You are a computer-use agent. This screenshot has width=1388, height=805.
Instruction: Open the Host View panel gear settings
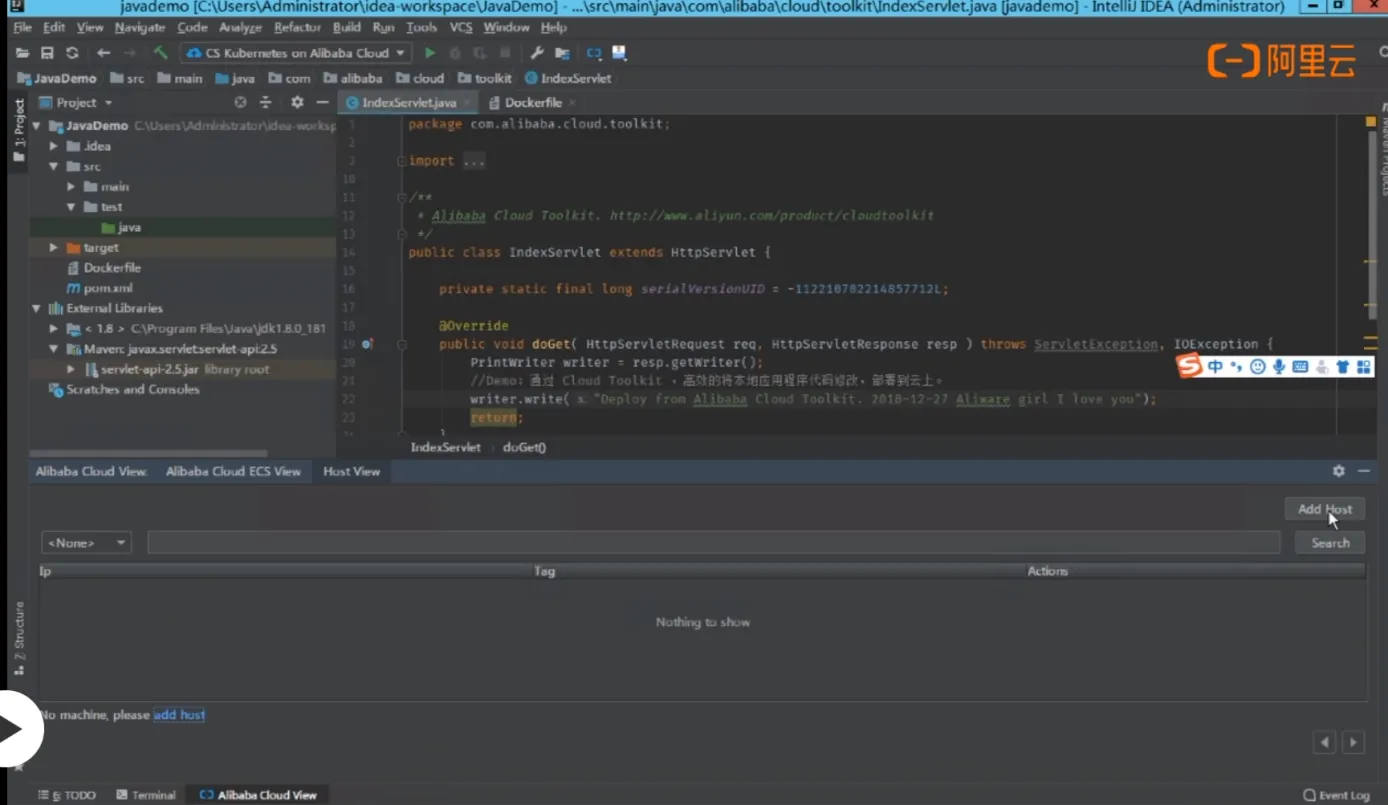[x=1339, y=471]
